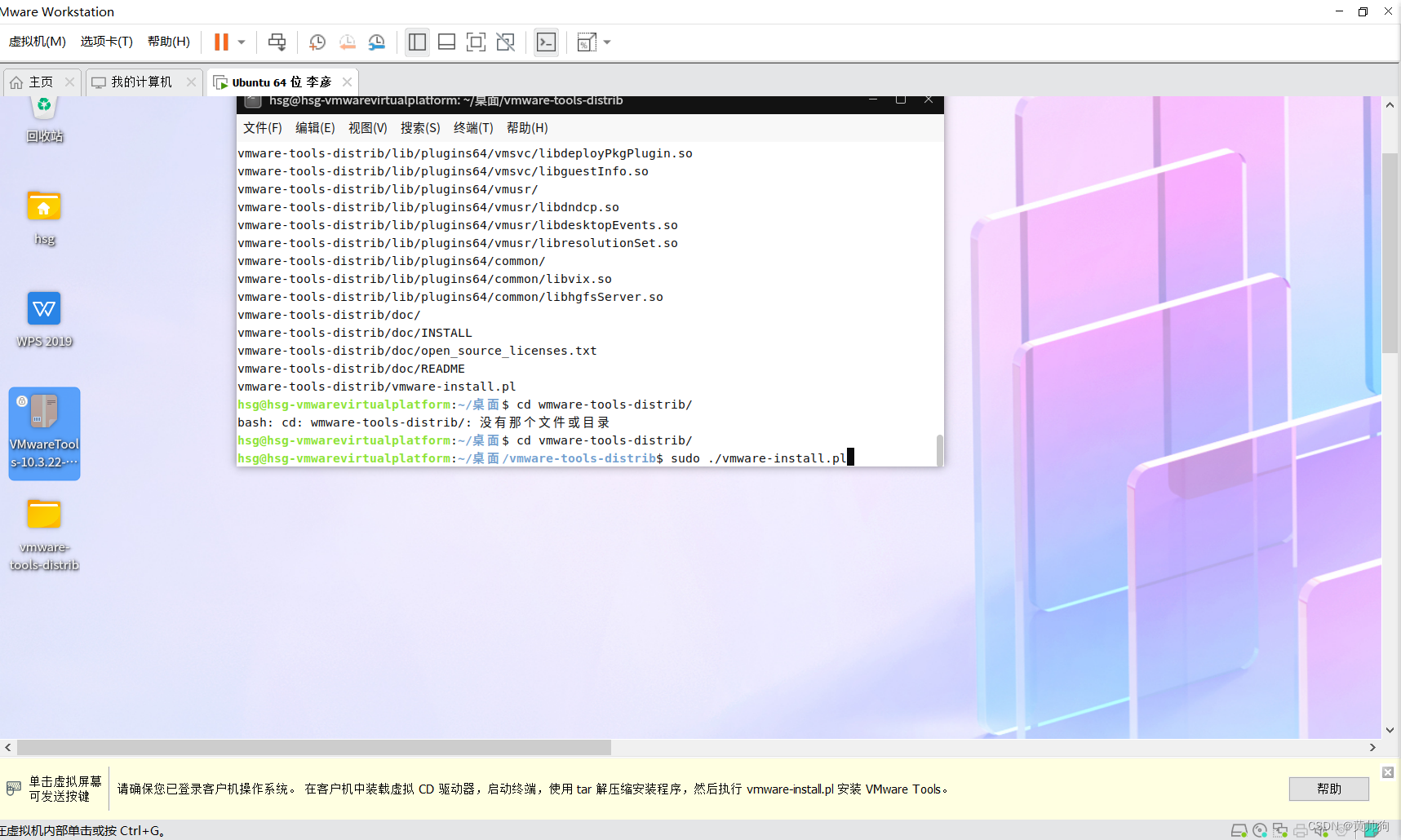Click the VM view scroll down arrow
1401x840 pixels.
[1390, 730]
